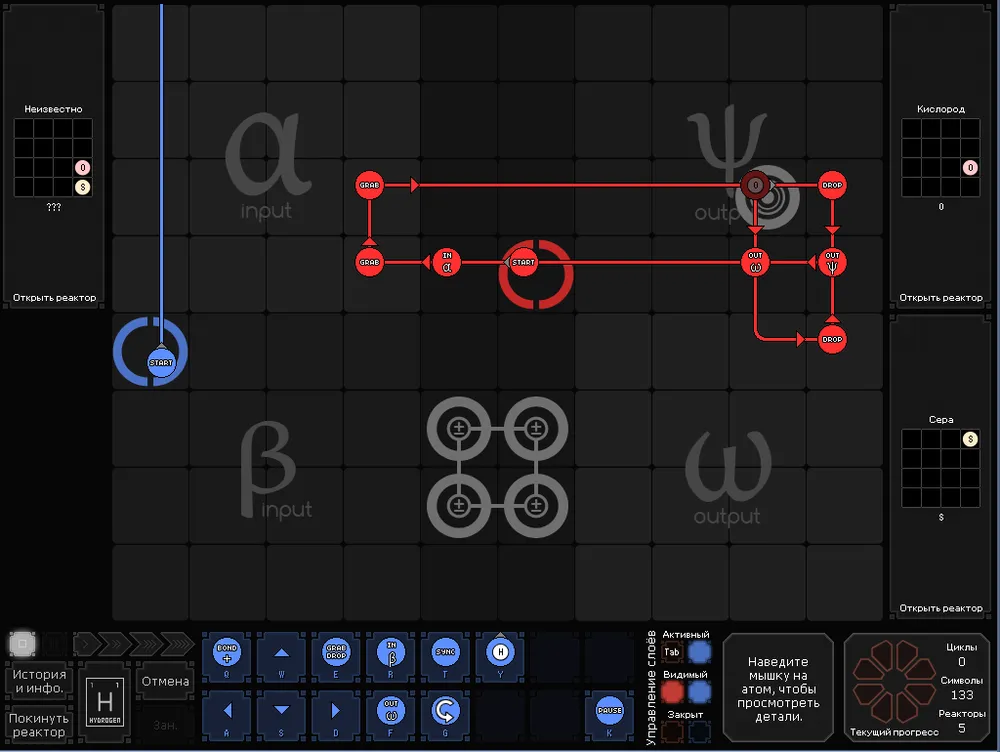
Task: Click the fastest speed chevron to run
Action: pyautogui.click(x=179, y=644)
